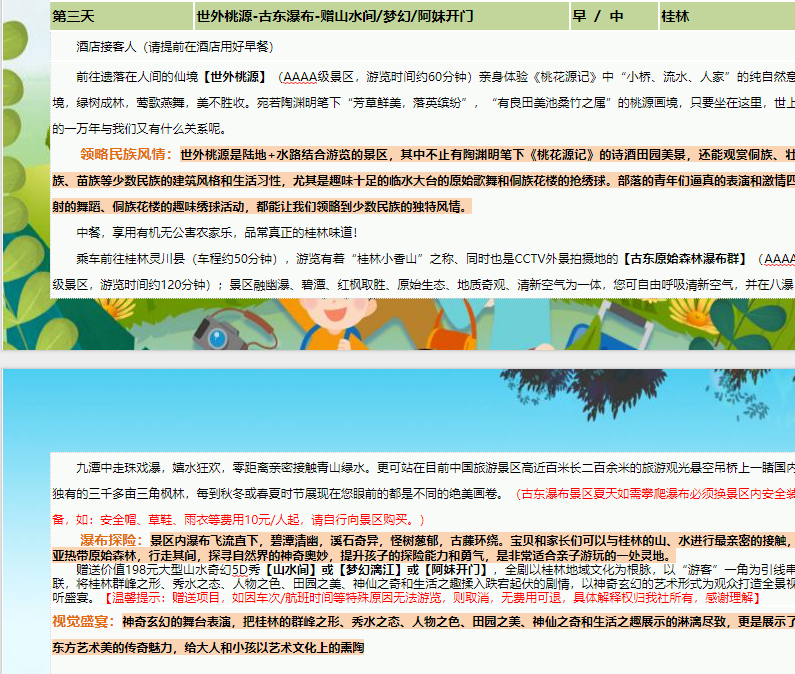Click the '第三天' table header cell
Viewport: 795px width, 674px height.
(121, 16)
